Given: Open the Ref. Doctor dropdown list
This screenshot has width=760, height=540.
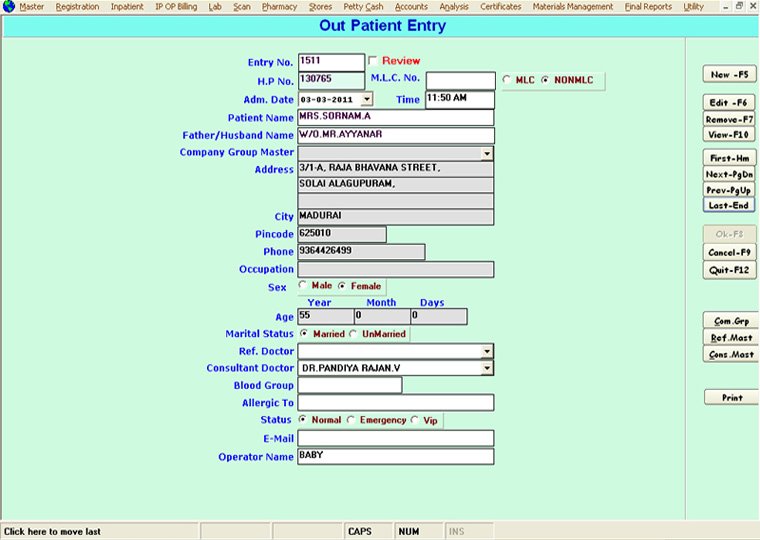Looking at the screenshot, I should (x=487, y=351).
